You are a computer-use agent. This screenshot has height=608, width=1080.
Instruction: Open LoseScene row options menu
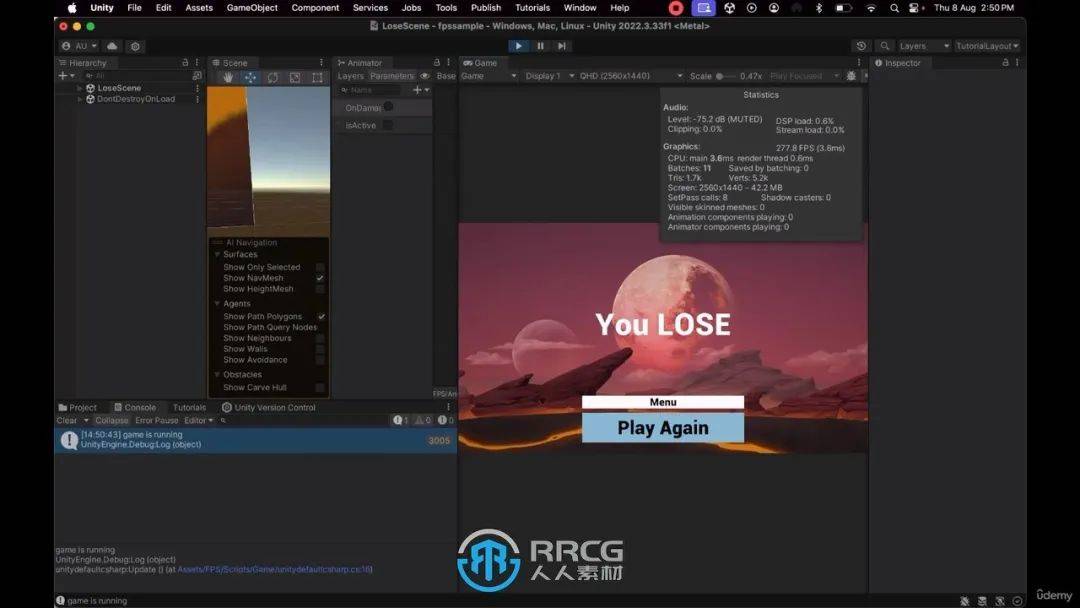coord(197,88)
